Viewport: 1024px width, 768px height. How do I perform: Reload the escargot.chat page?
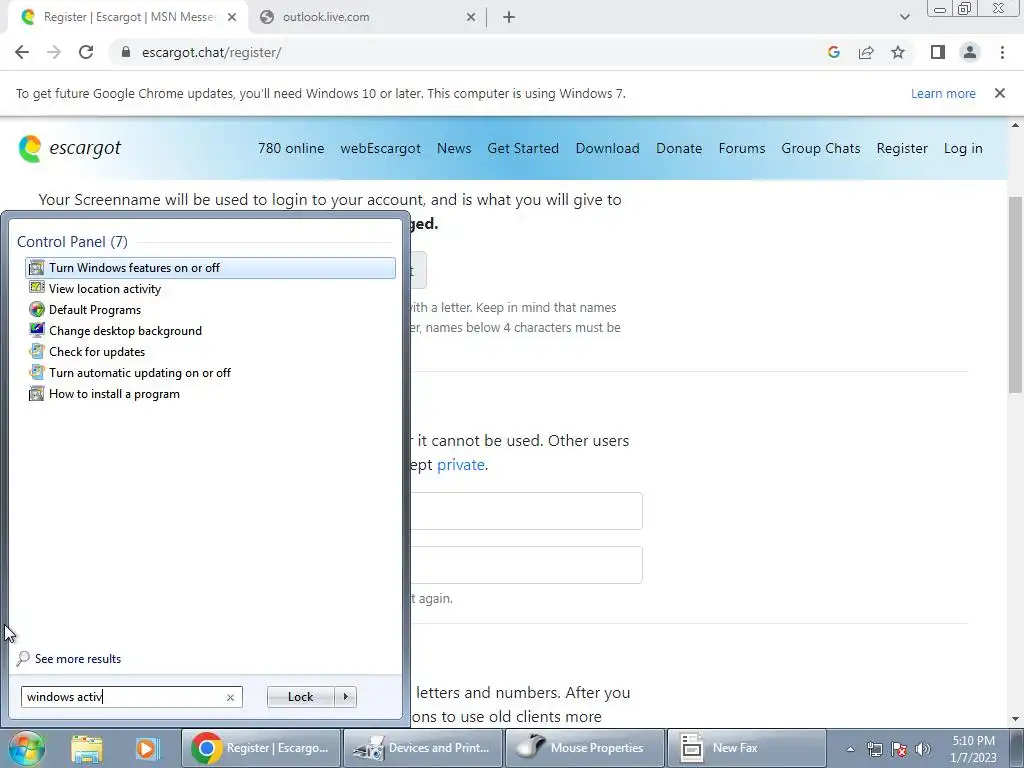(x=86, y=52)
